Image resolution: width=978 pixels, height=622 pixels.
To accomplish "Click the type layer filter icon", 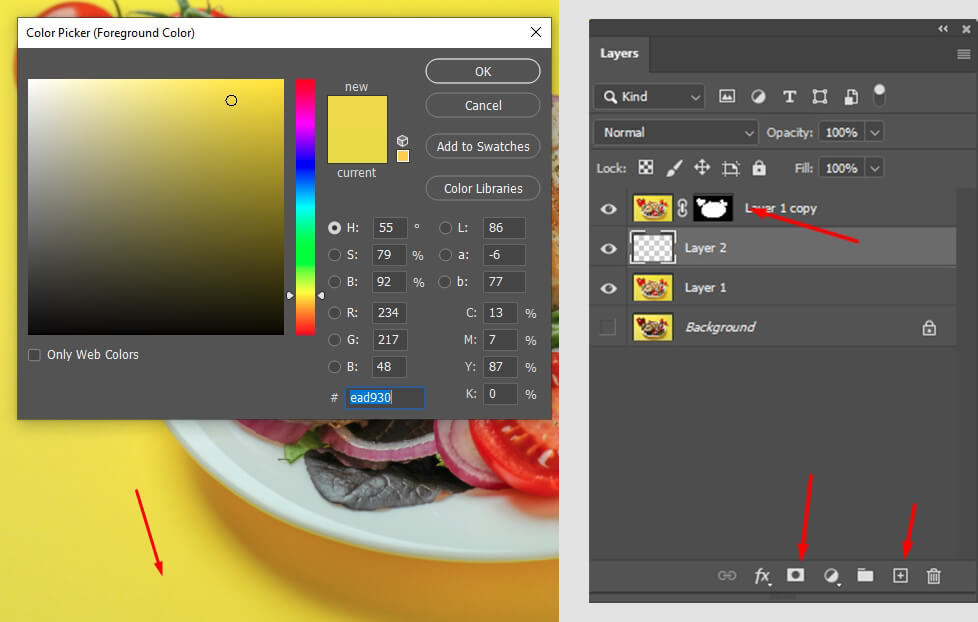I will pyautogui.click(x=789, y=97).
